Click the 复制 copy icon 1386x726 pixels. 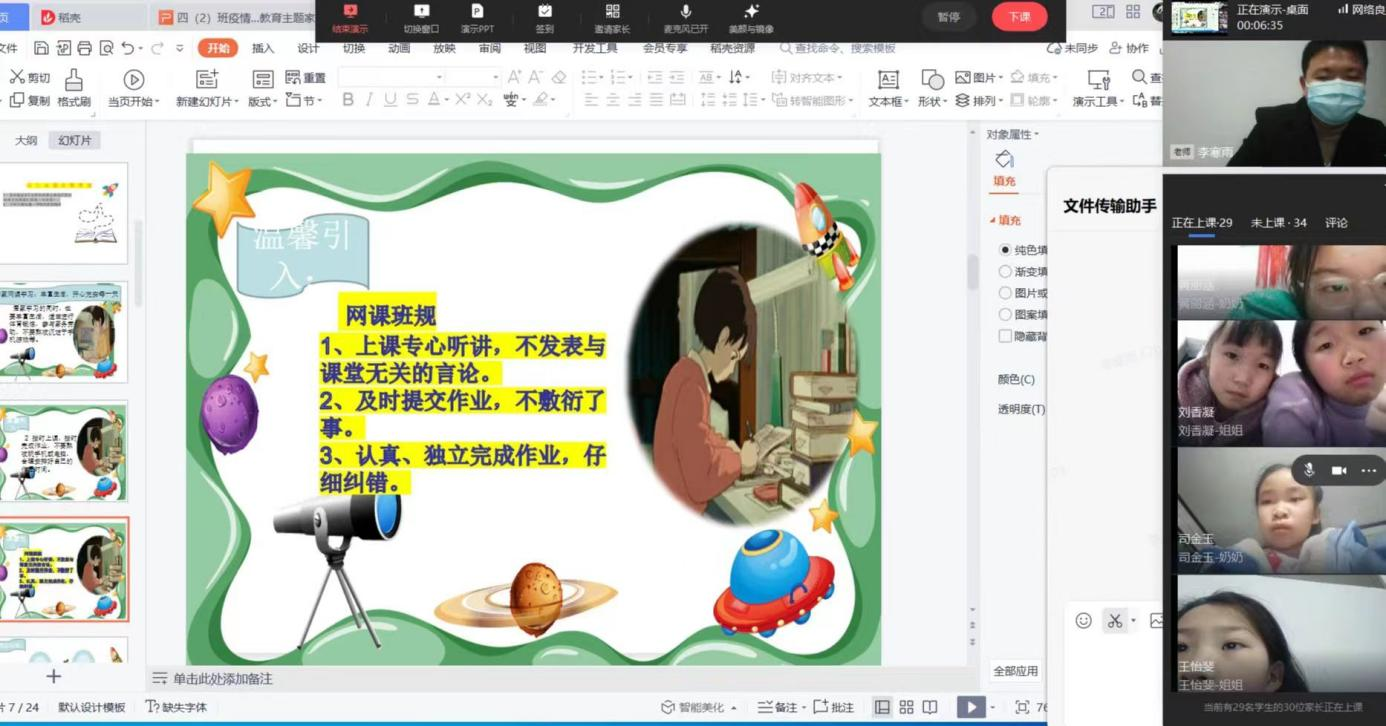point(17,100)
